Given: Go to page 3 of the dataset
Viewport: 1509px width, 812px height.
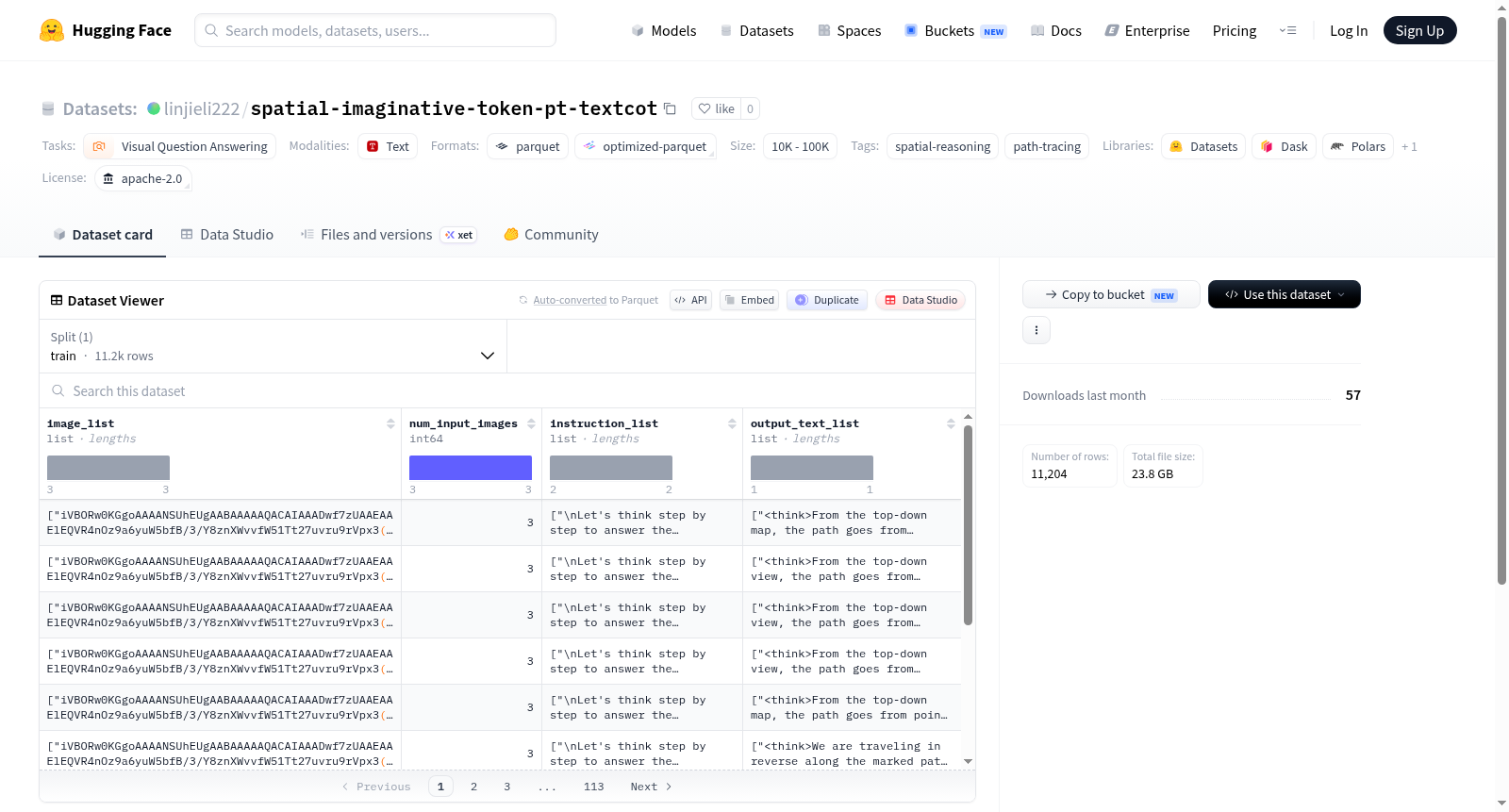Looking at the screenshot, I should tap(507, 787).
